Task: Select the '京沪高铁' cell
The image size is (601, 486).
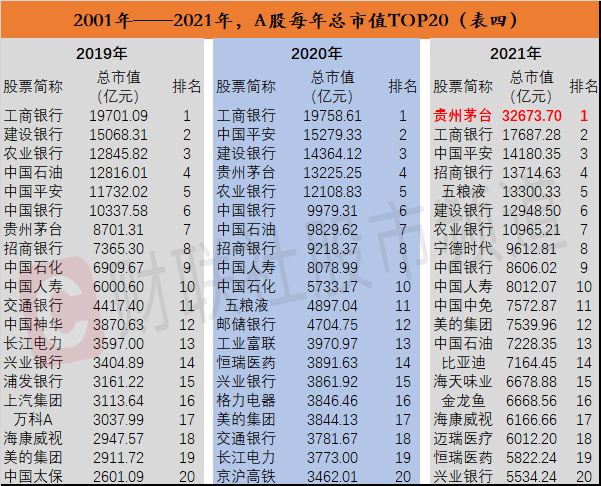Action: pyautogui.click(x=246, y=476)
